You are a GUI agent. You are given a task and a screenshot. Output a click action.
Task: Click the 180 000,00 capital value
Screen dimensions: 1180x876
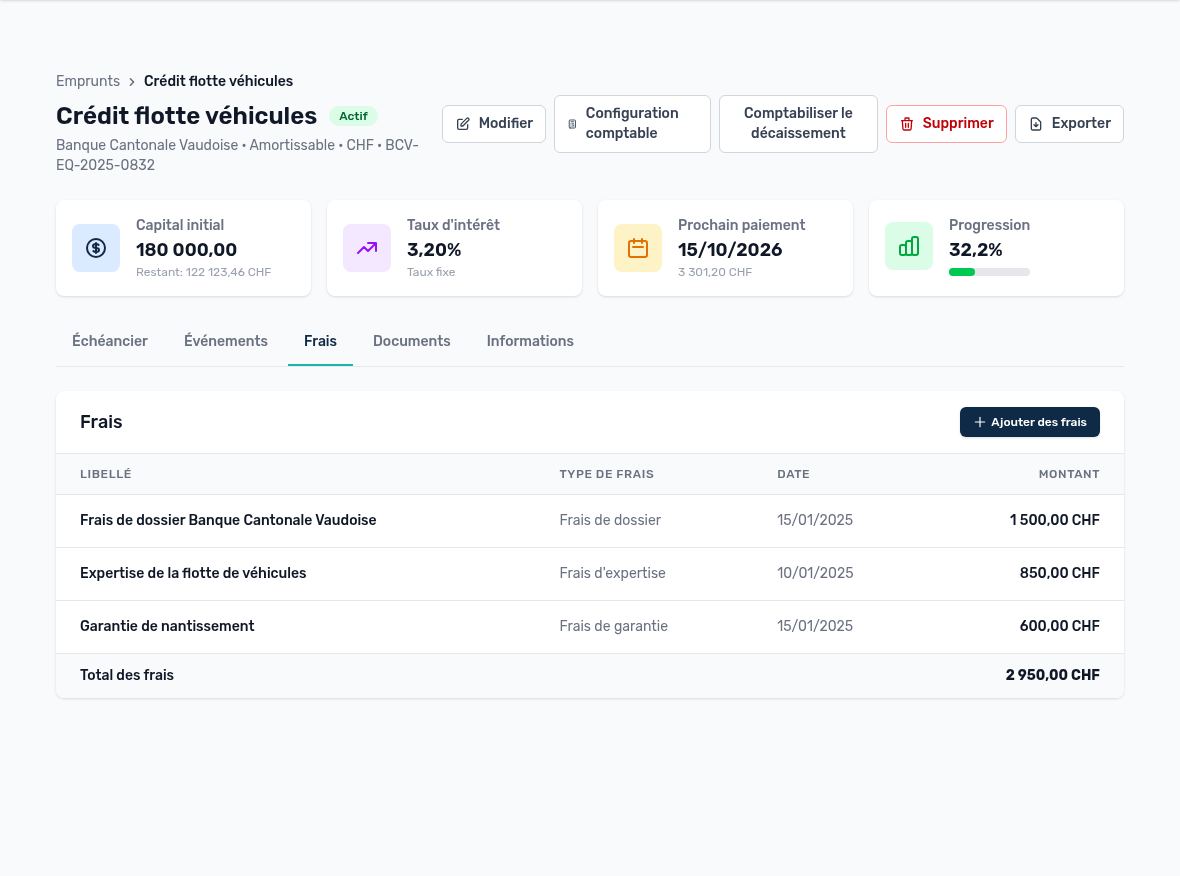pyautogui.click(x=187, y=250)
